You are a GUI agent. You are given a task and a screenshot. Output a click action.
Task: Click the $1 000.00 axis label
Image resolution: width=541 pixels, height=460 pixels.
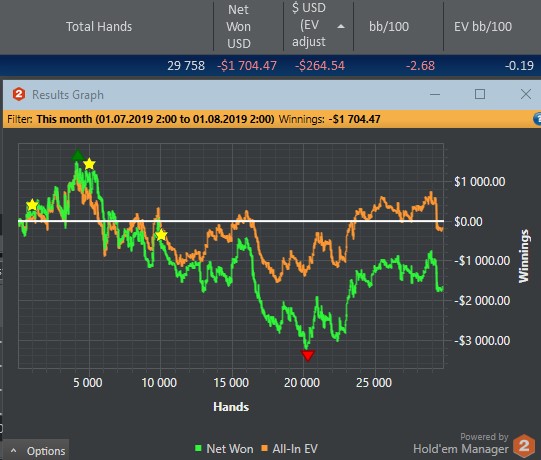coord(480,182)
